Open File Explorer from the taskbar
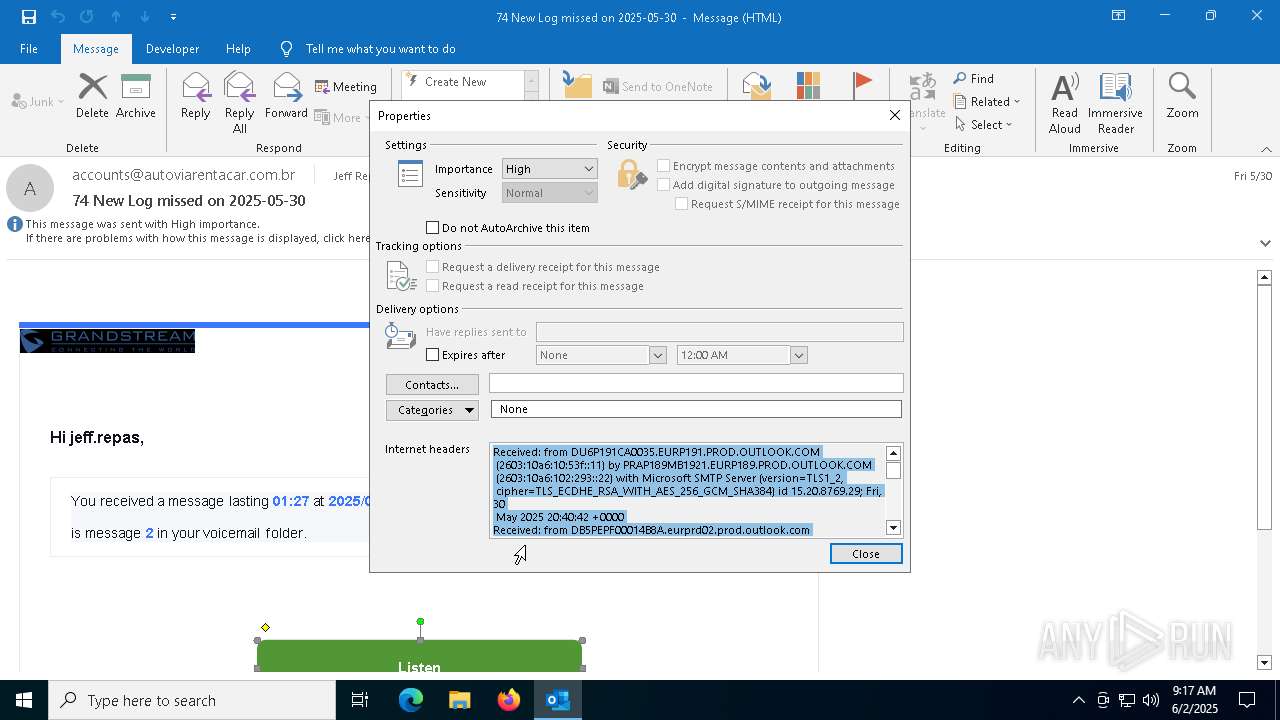The height and width of the screenshot is (720, 1280). (460, 700)
